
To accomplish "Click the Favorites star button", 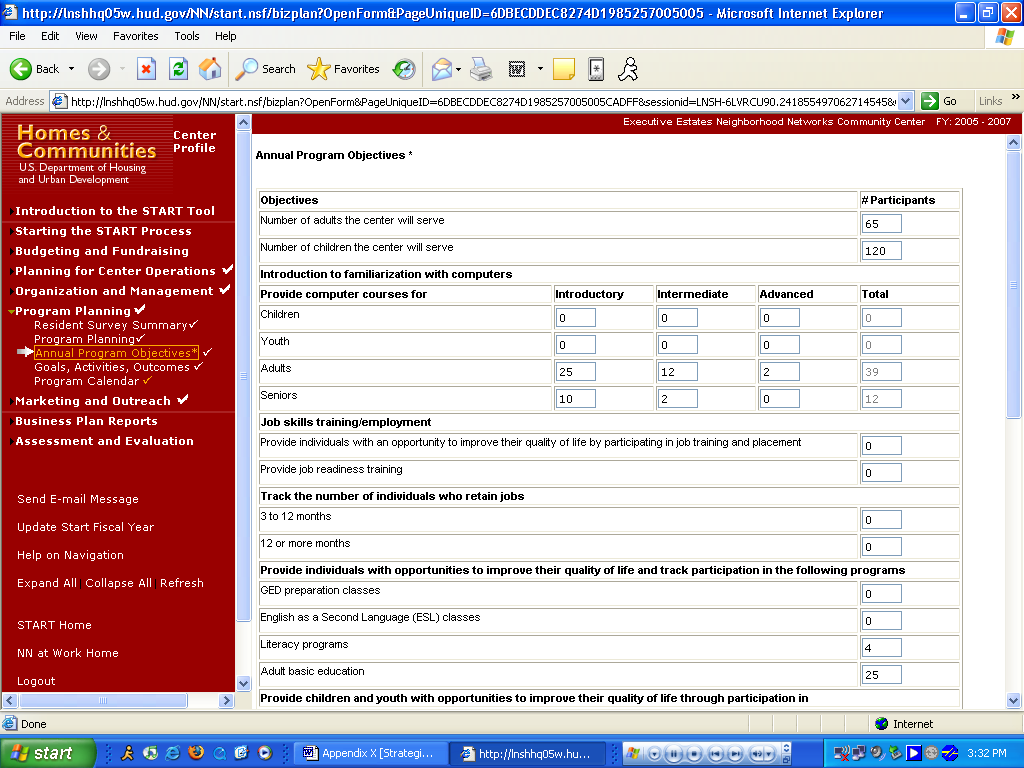I will click(343, 69).
